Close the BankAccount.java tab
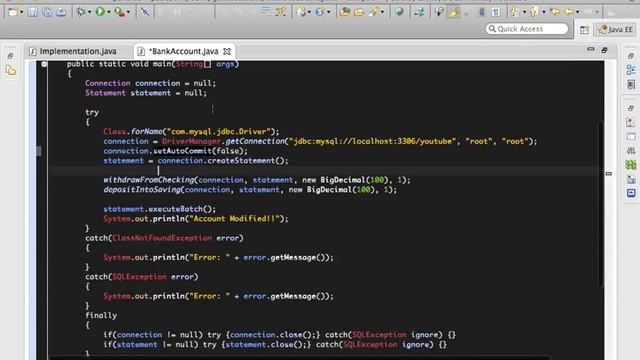Image resolution: width=640 pixels, height=360 pixels. 227,51
